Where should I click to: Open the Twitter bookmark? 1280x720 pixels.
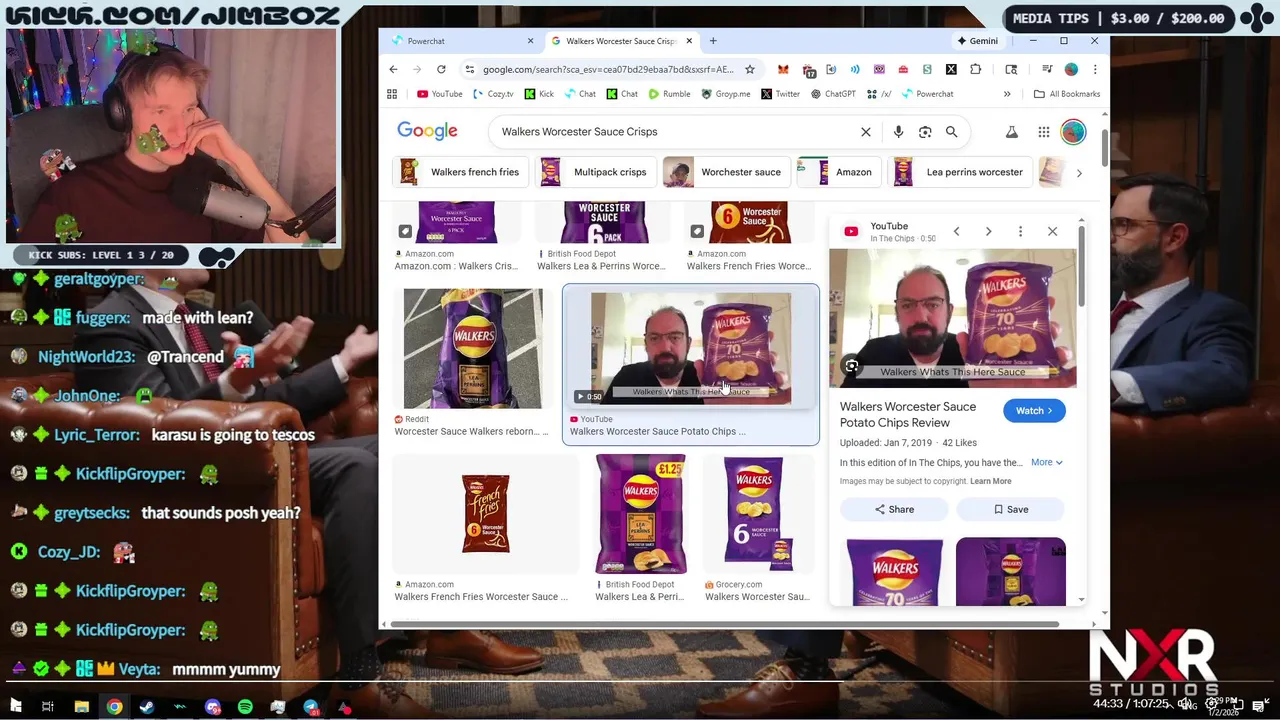pyautogui.click(x=780, y=94)
